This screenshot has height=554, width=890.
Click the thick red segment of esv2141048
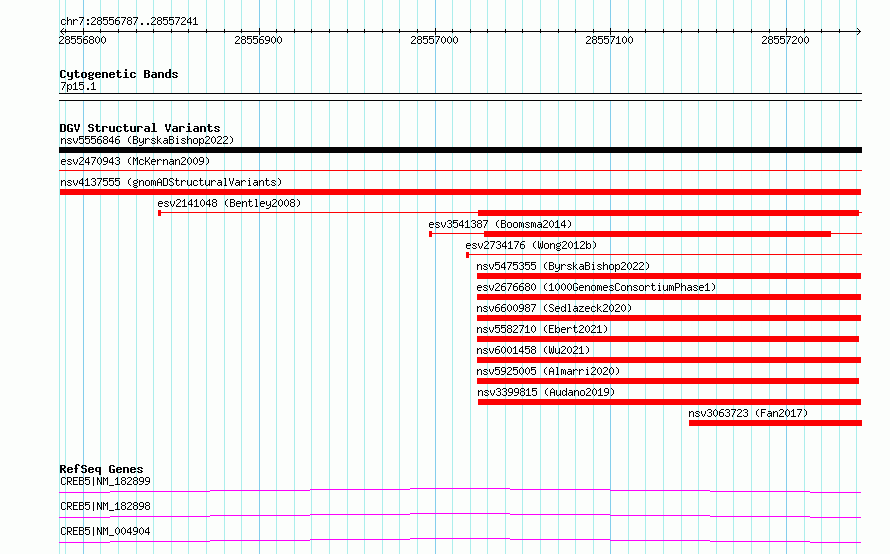[669, 213]
